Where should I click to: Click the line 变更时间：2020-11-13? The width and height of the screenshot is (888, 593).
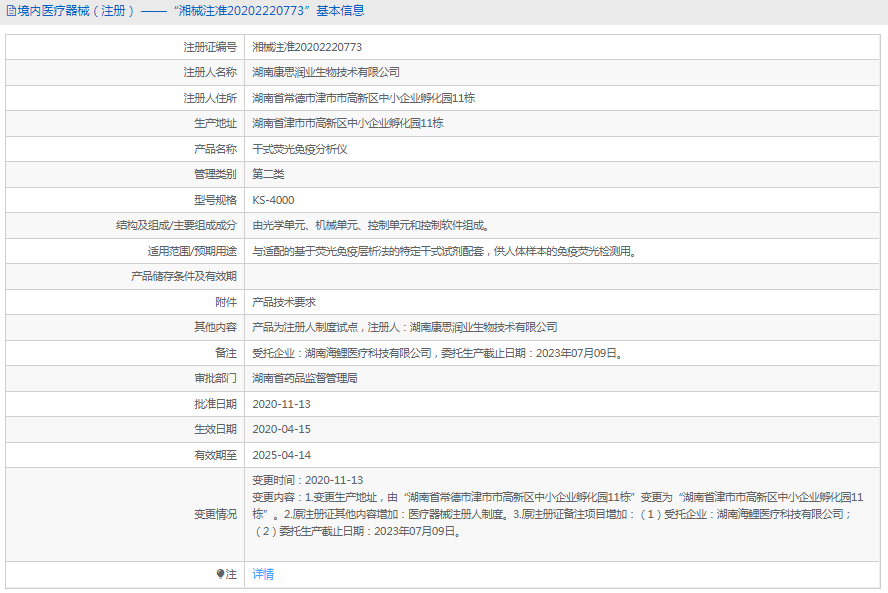tap(308, 480)
